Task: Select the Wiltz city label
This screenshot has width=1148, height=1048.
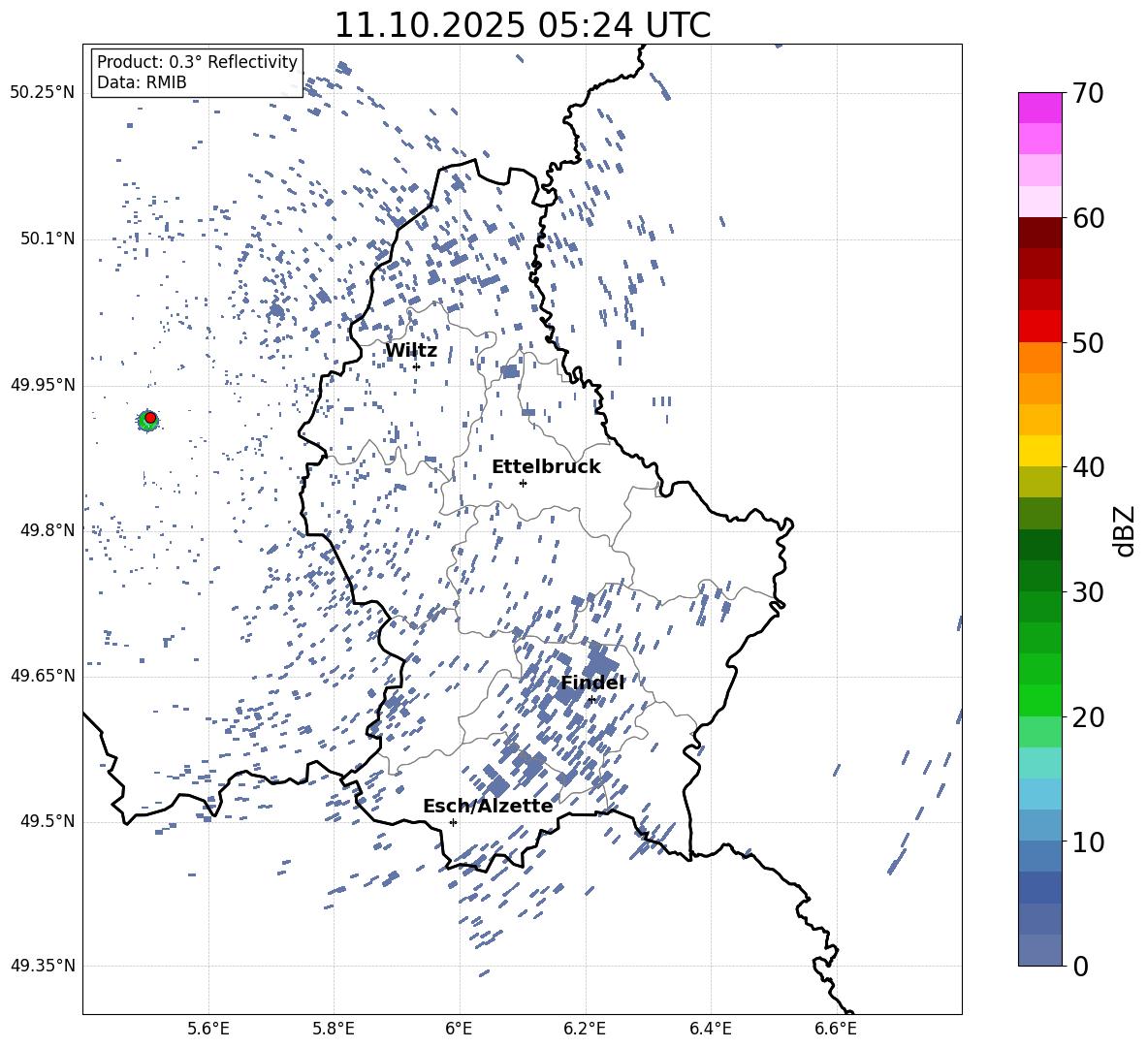Action: click(x=411, y=351)
